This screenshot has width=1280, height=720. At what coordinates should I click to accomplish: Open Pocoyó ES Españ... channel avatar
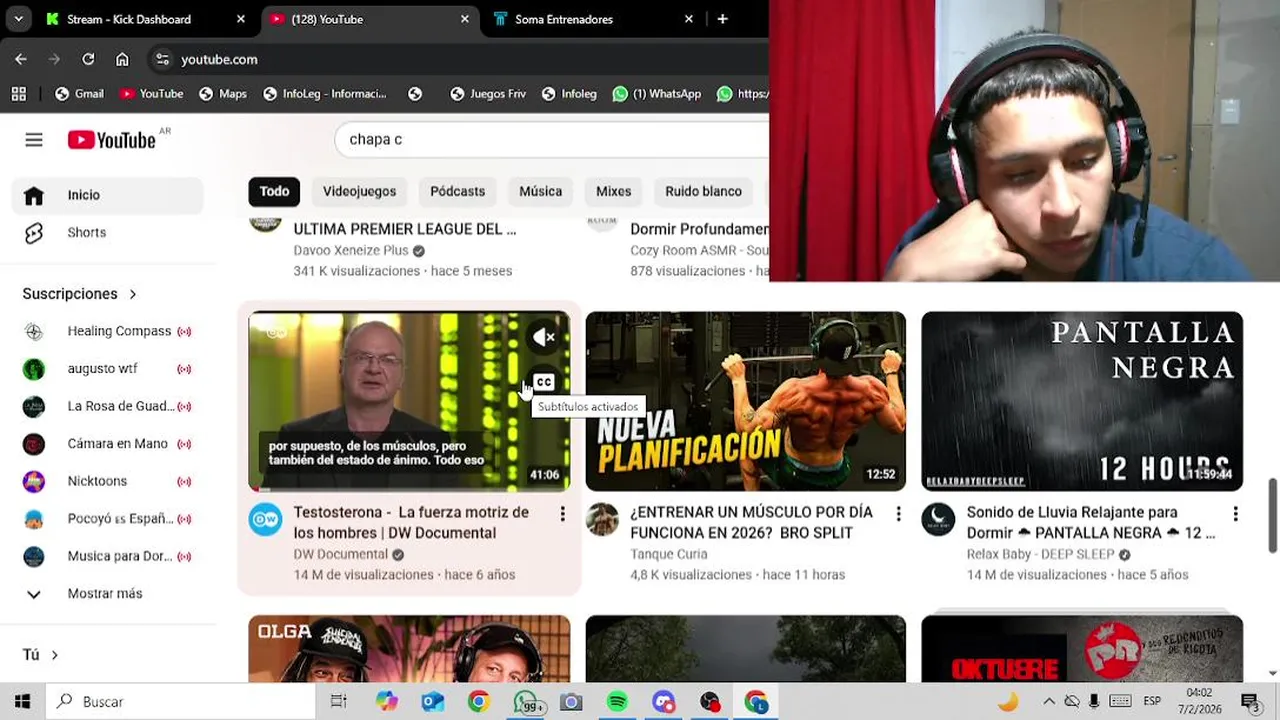click(34, 519)
